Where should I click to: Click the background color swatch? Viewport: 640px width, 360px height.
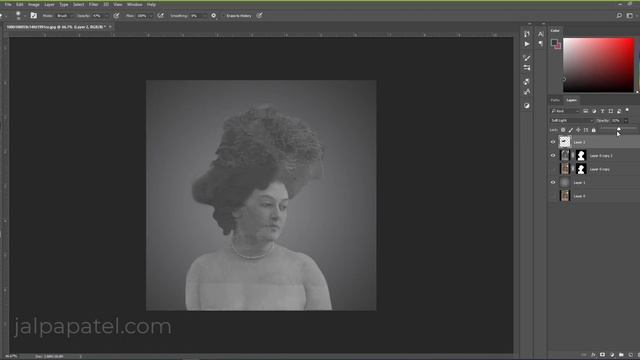(558, 46)
